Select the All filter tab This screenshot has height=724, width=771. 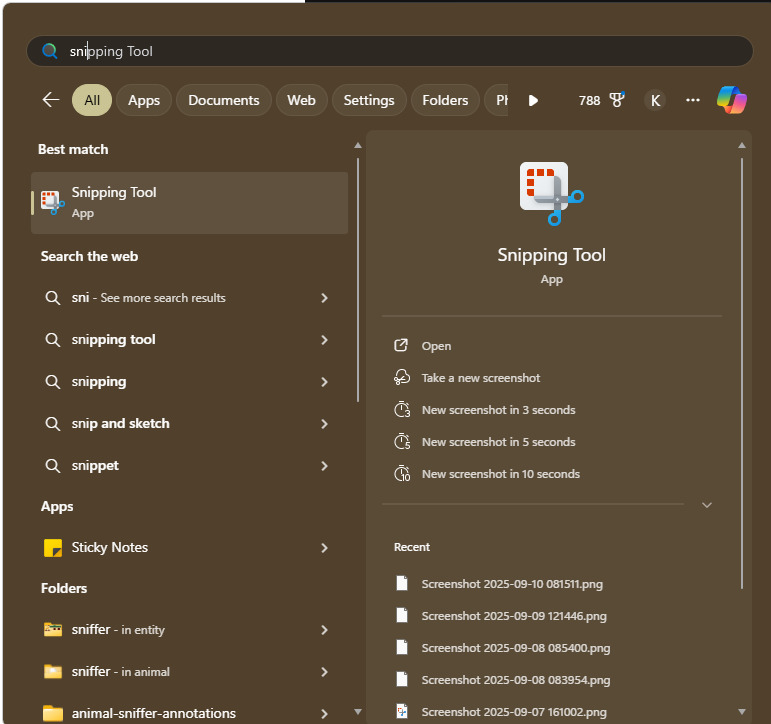click(x=92, y=100)
